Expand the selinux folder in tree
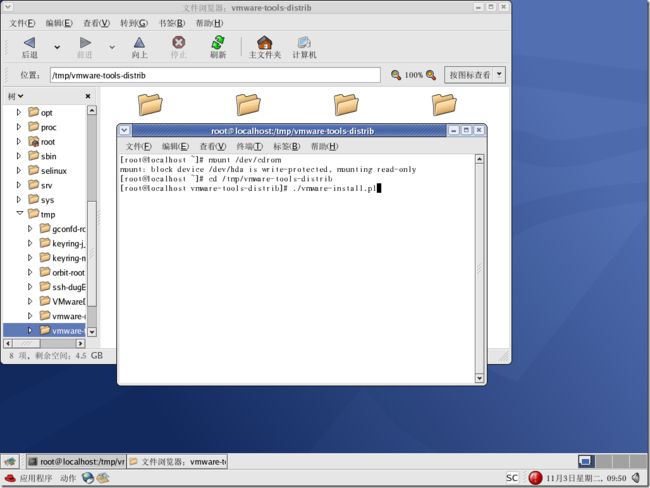 coord(19,170)
